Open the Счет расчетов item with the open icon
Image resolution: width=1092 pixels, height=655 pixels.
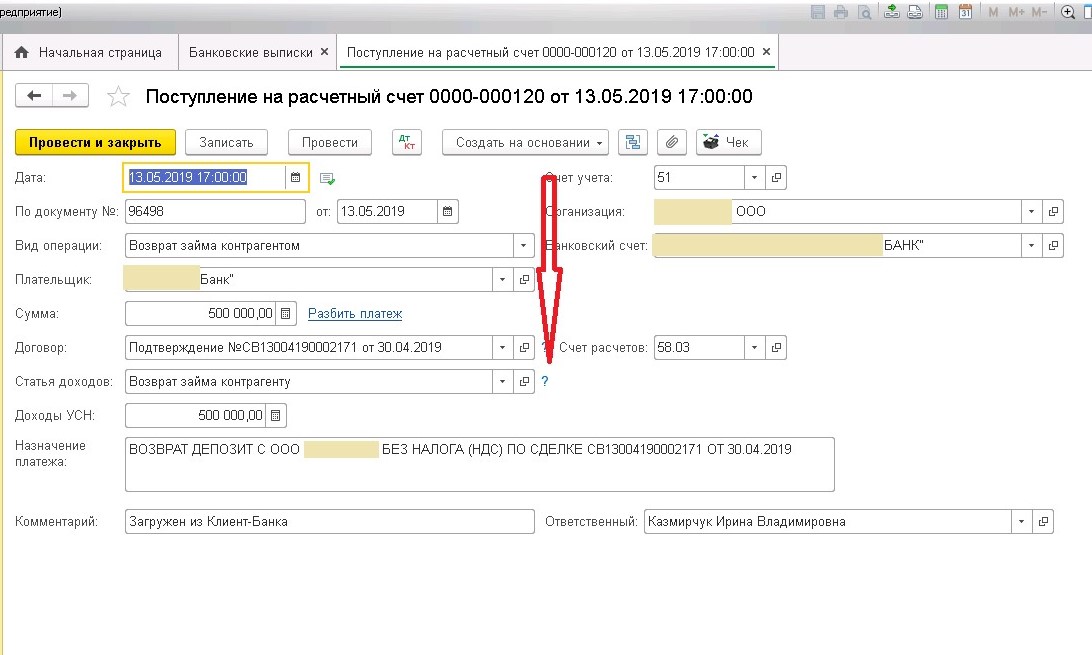(x=777, y=347)
